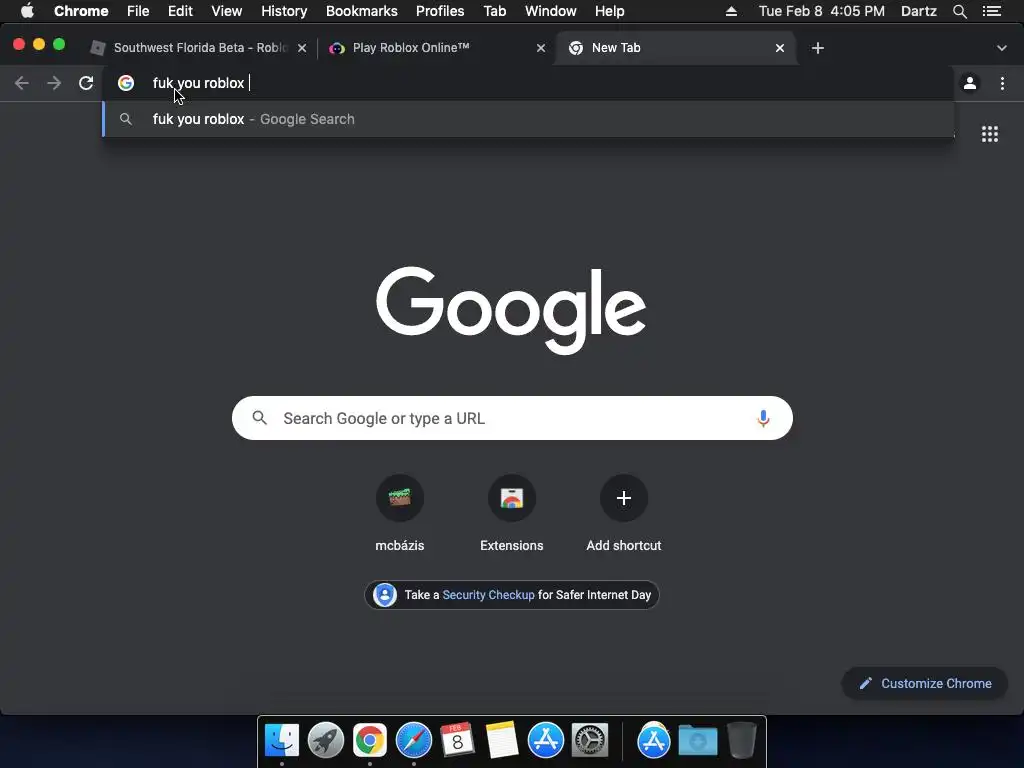Open Spotlight search in menu bar
This screenshot has height=768, width=1024.
tap(959, 11)
